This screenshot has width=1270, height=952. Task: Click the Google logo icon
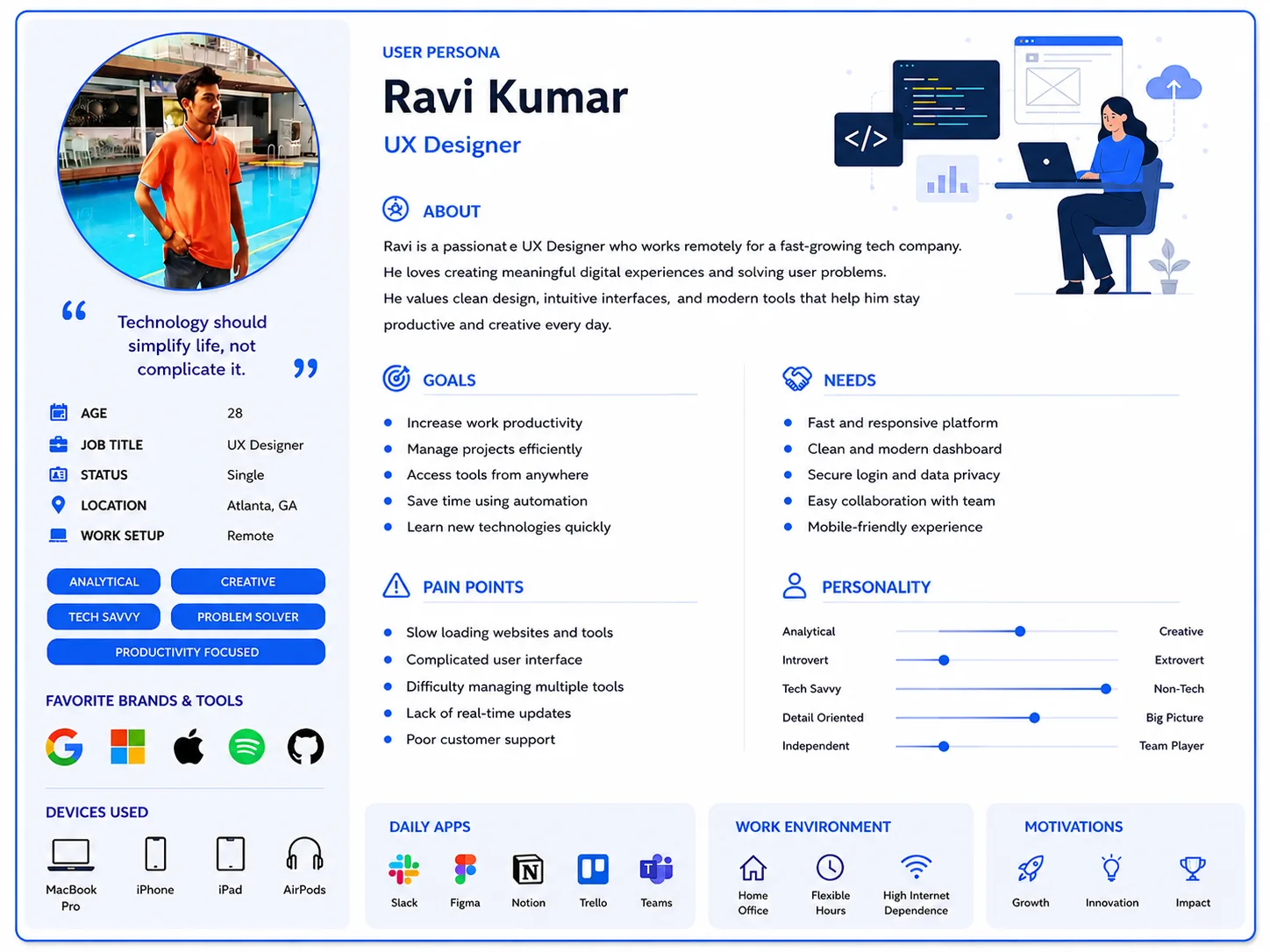pyautogui.click(x=64, y=747)
